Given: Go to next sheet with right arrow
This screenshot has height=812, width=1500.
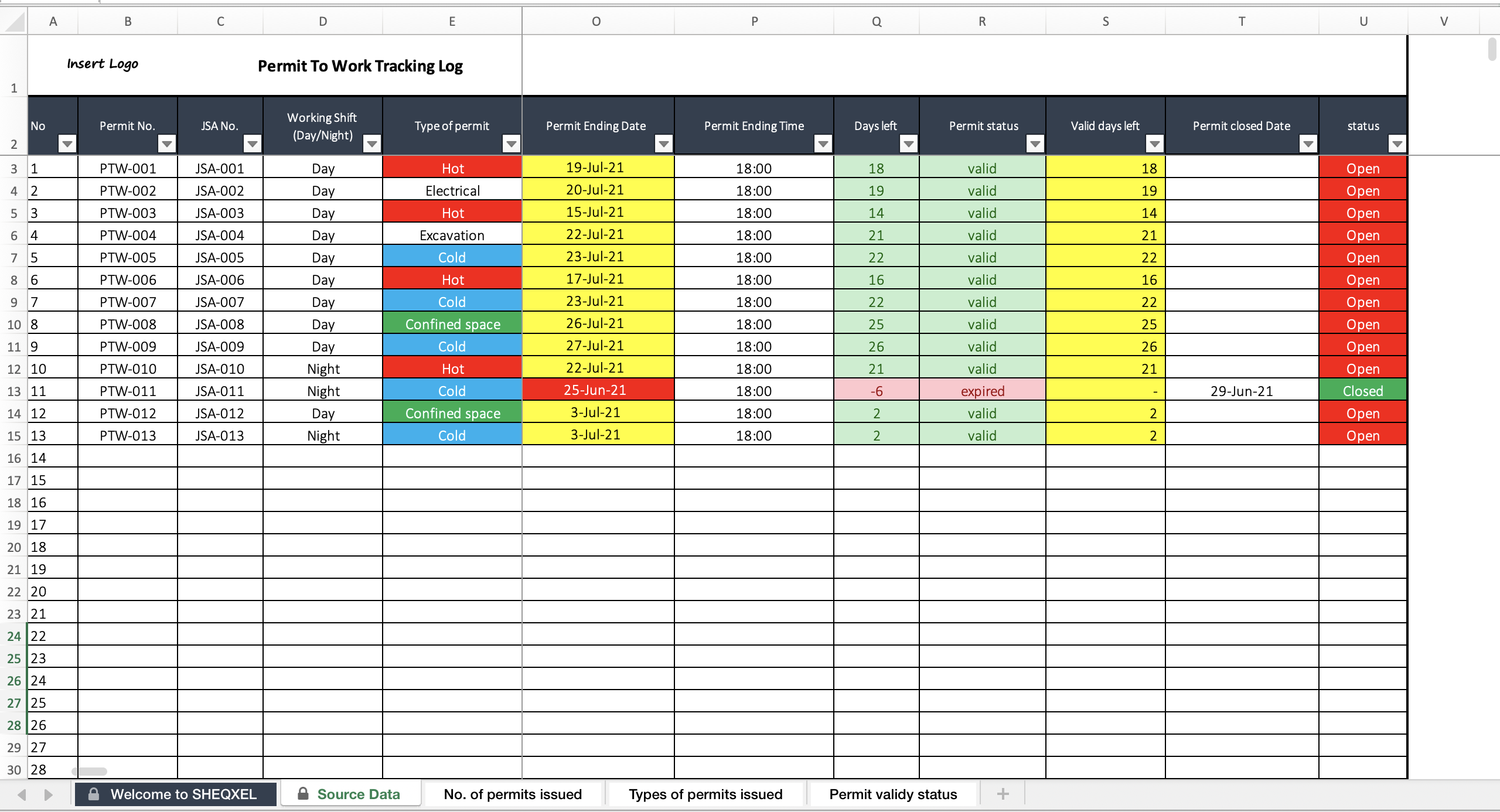Looking at the screenshot, I should pyautogui.click(x=49, y=794).
